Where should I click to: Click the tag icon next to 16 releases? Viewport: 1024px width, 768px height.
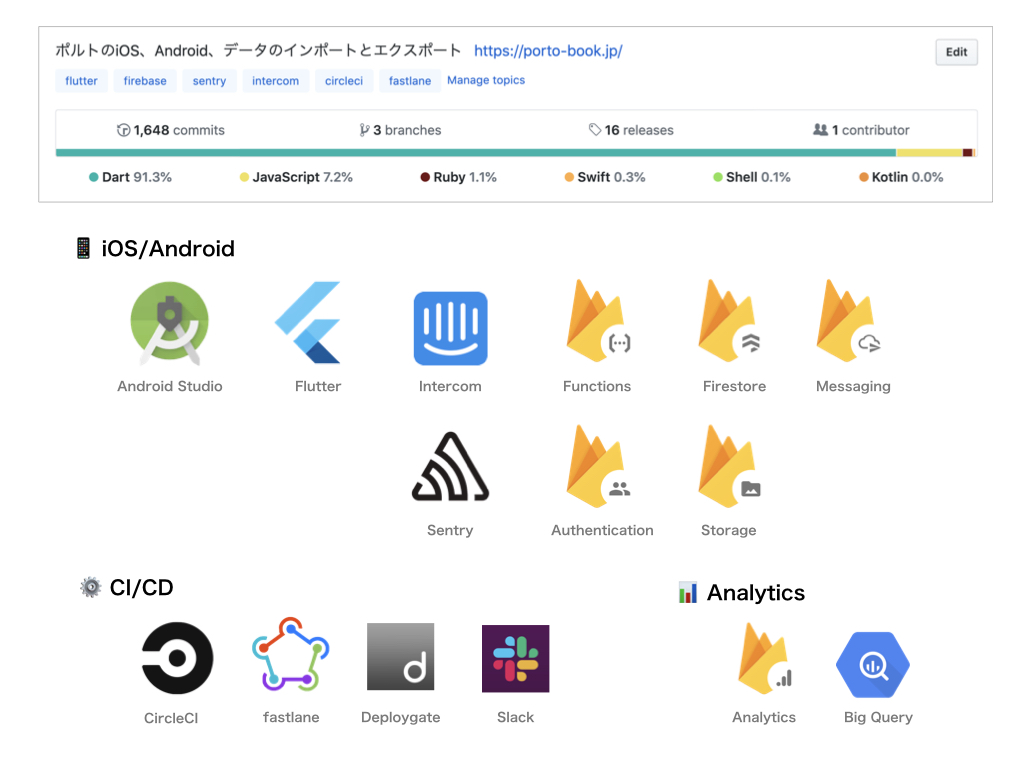click(594, 129)
